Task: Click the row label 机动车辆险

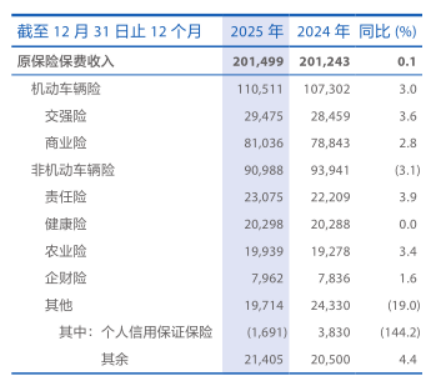Action: coord(66,89)
